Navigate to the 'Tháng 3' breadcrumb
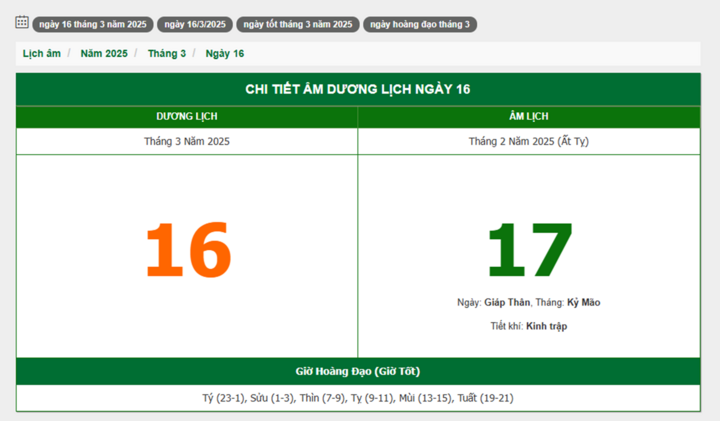Screen dimensions: 720x421 point(167,54)
